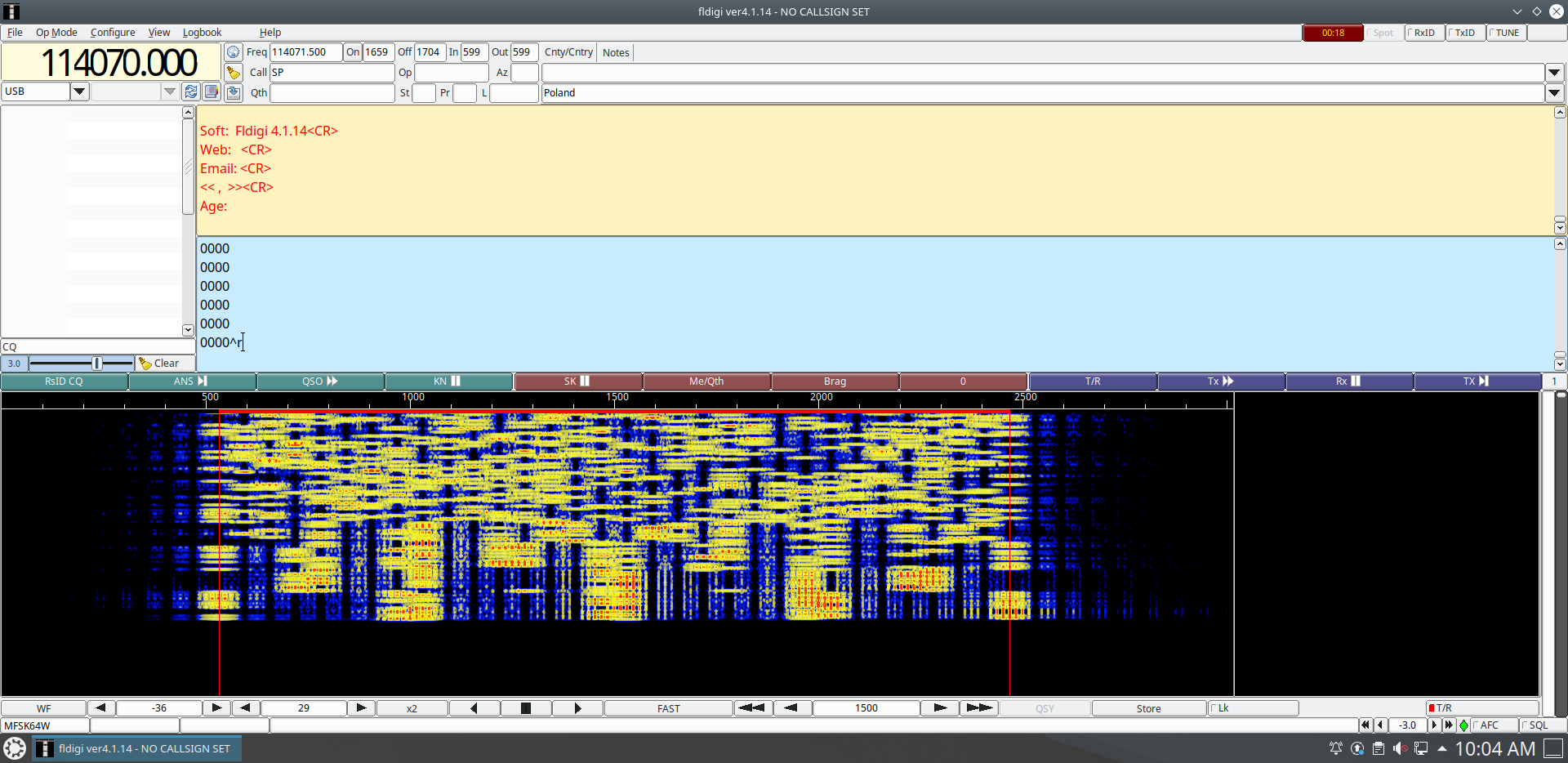The height and width of the screenshot is (763, 1568).
Task: Enable SQL squelch toggle
Action: (x=1542, y=725)
